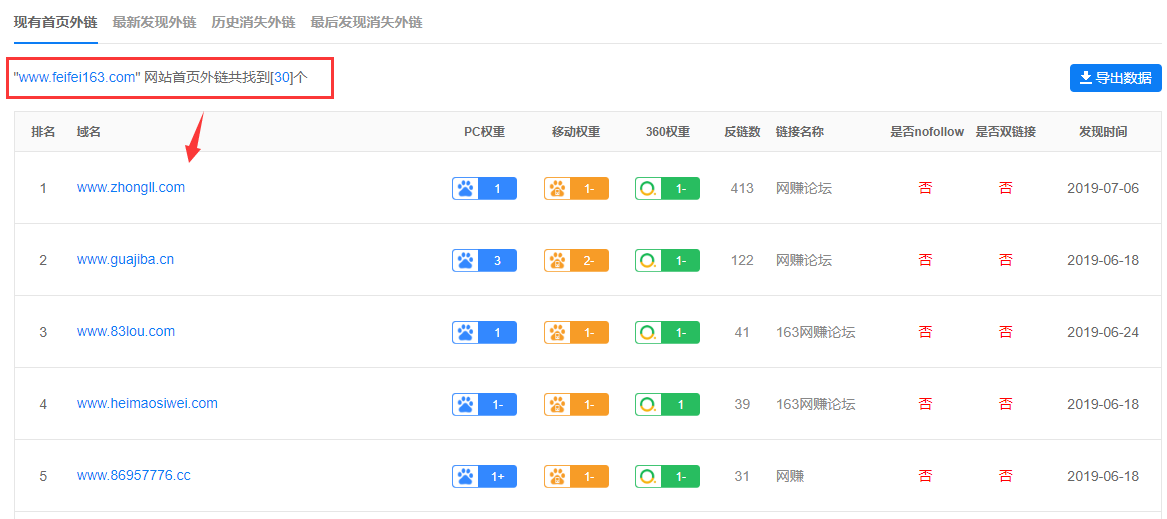Click the 360 weight badge for www.86957776.cc
1167x519 pixels.
(668, 476)
